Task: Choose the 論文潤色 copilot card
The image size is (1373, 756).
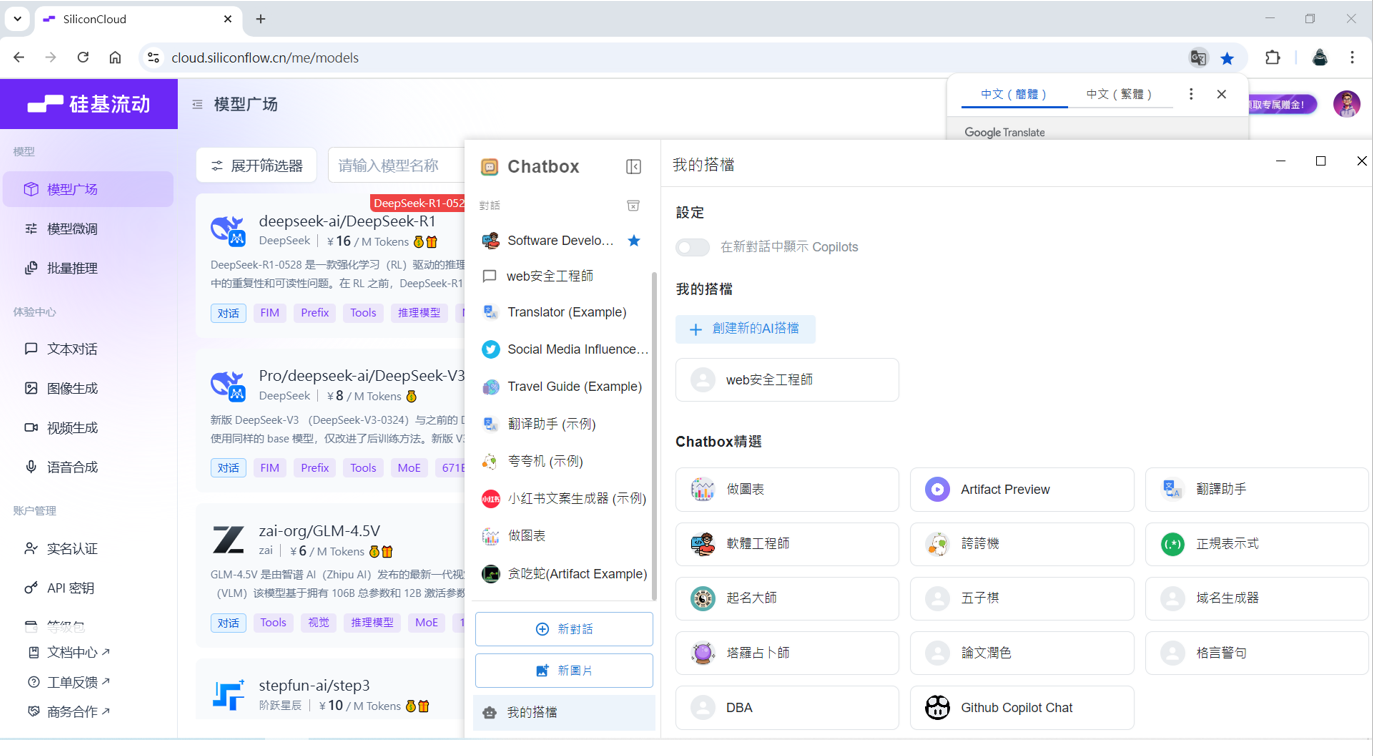Action: 1022,653
